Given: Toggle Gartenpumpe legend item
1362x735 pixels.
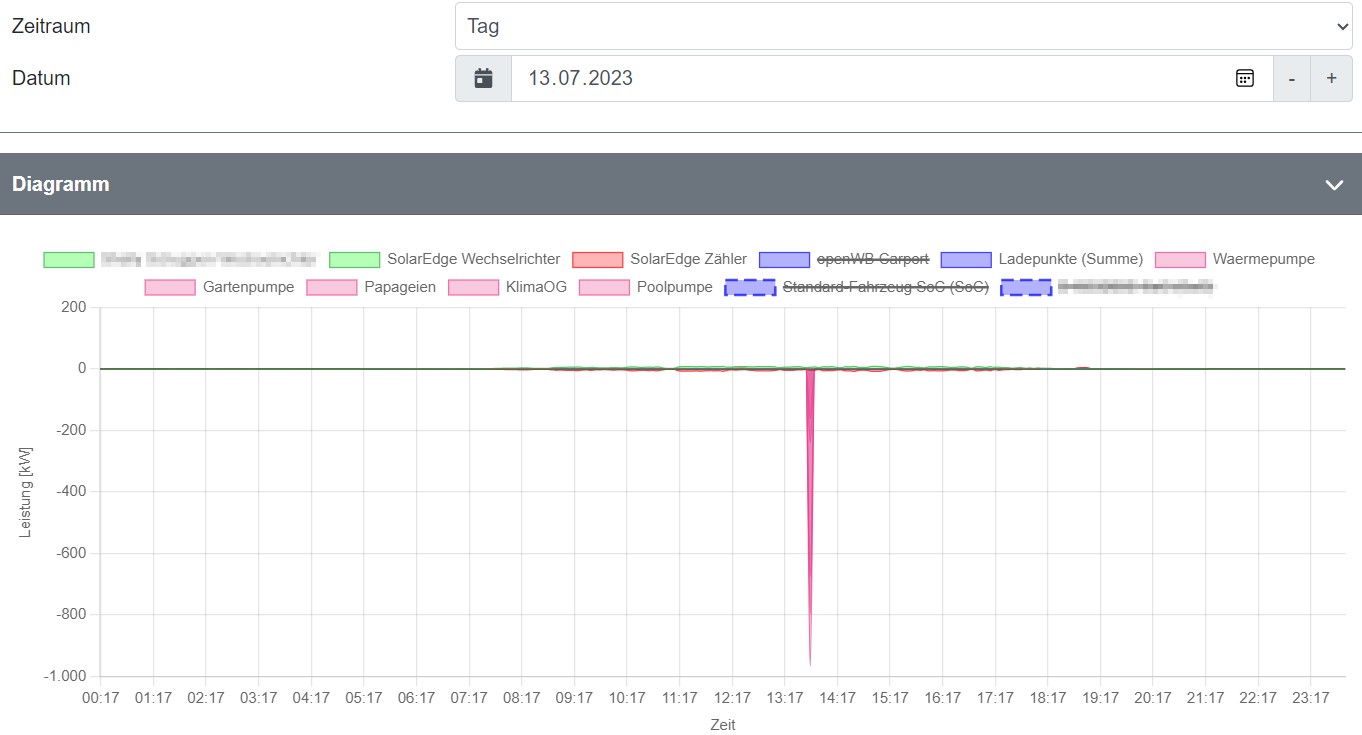Looking at the screenshot, I should 248,287.
